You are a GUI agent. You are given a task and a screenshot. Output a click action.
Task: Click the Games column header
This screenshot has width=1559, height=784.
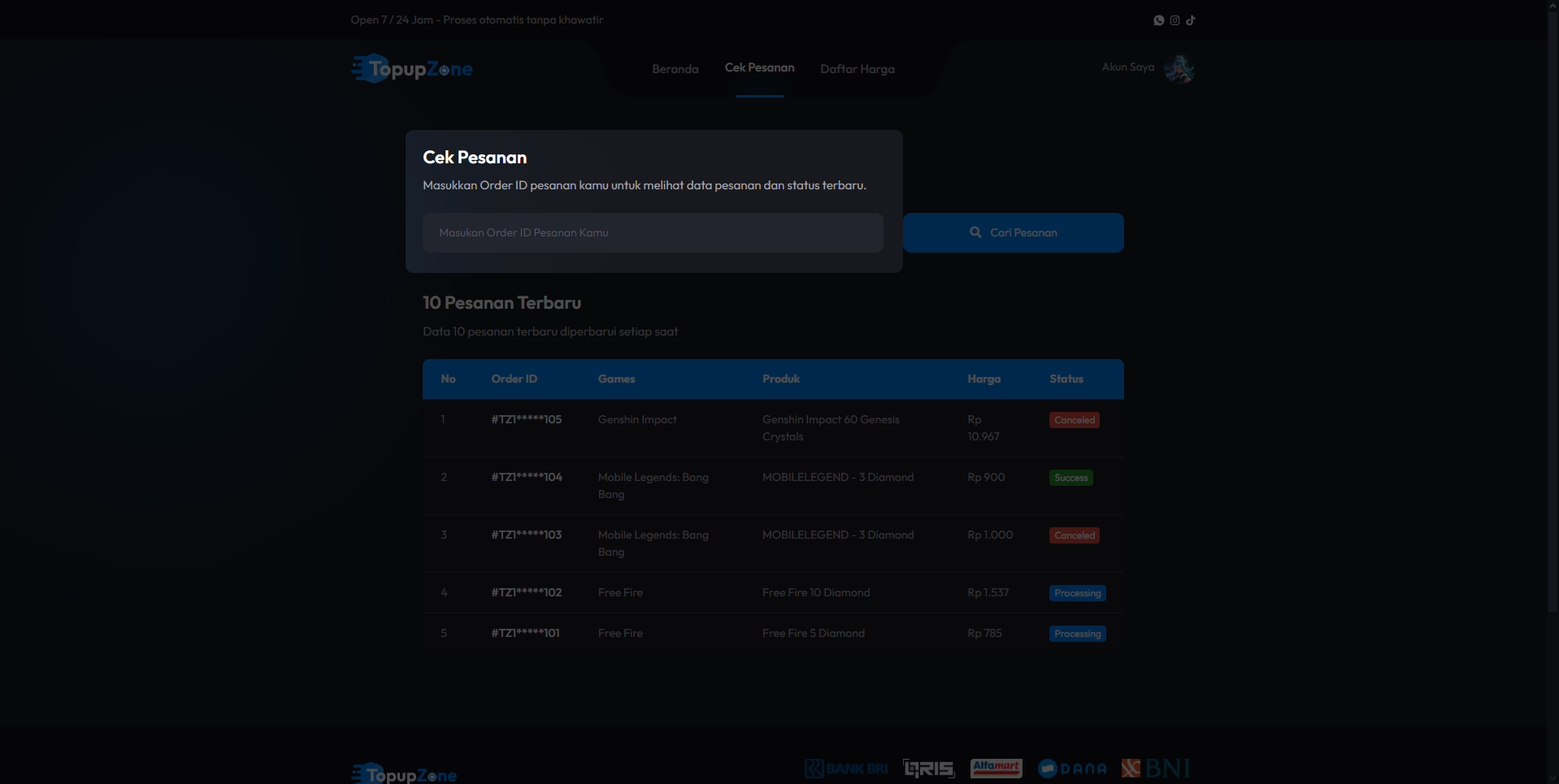(617, 379)
